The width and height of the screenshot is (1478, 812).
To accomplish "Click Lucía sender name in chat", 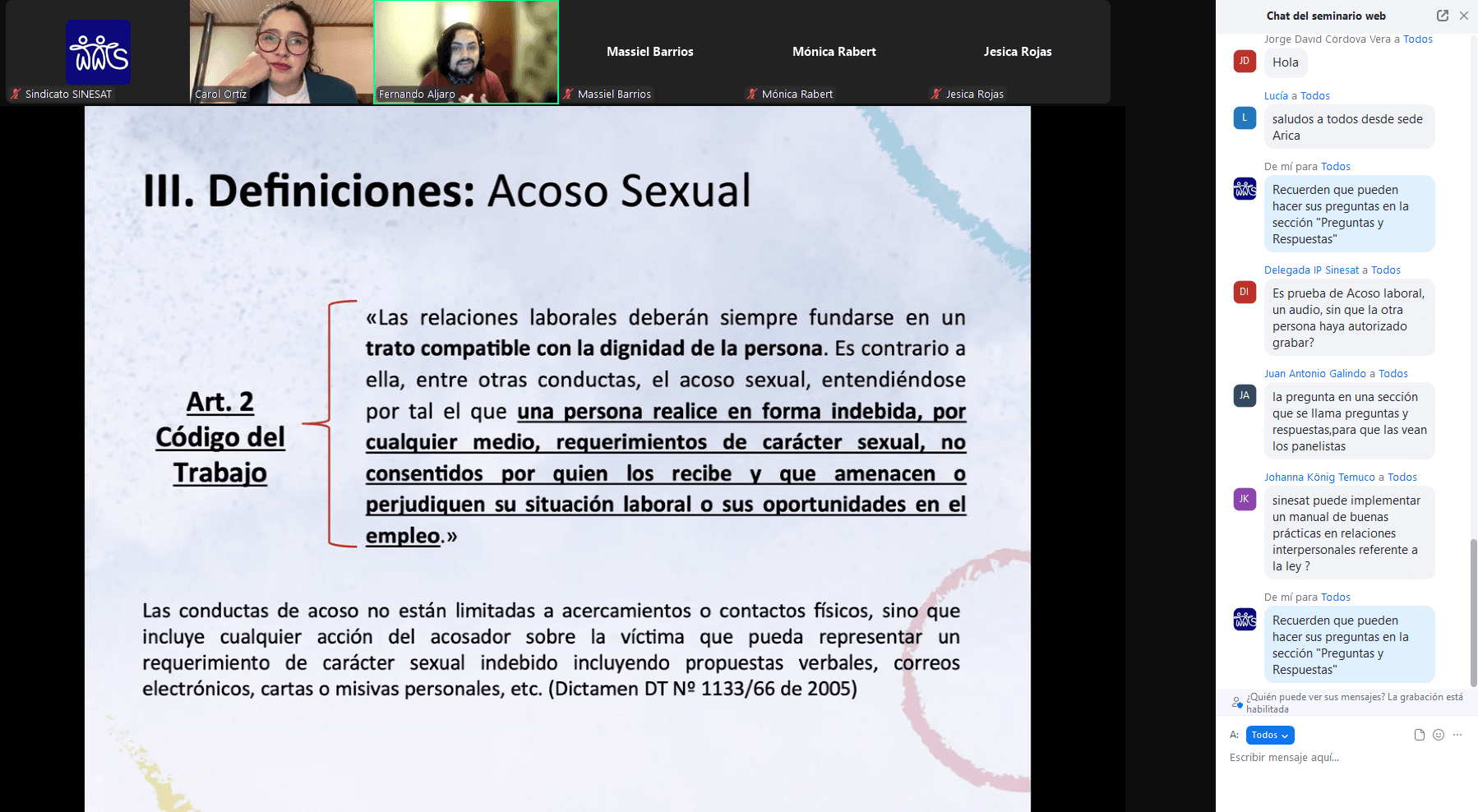I will [1276, 96].
